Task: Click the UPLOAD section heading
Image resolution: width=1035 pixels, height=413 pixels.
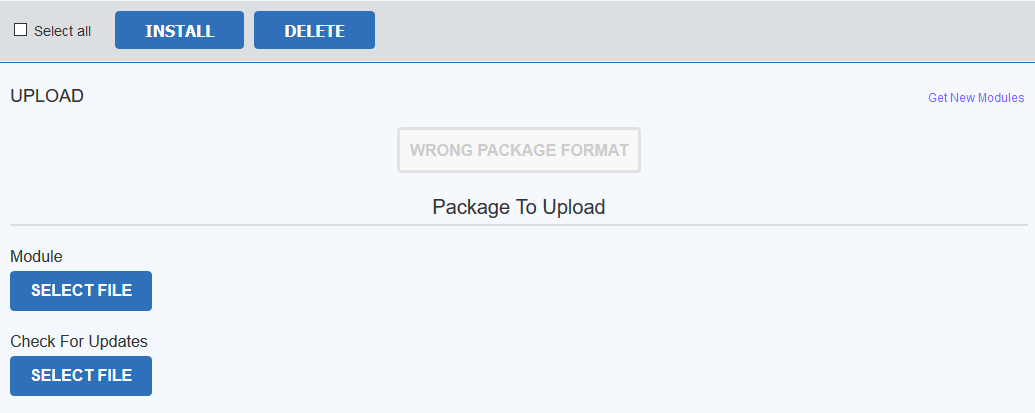Action: (x=47, y=96)
